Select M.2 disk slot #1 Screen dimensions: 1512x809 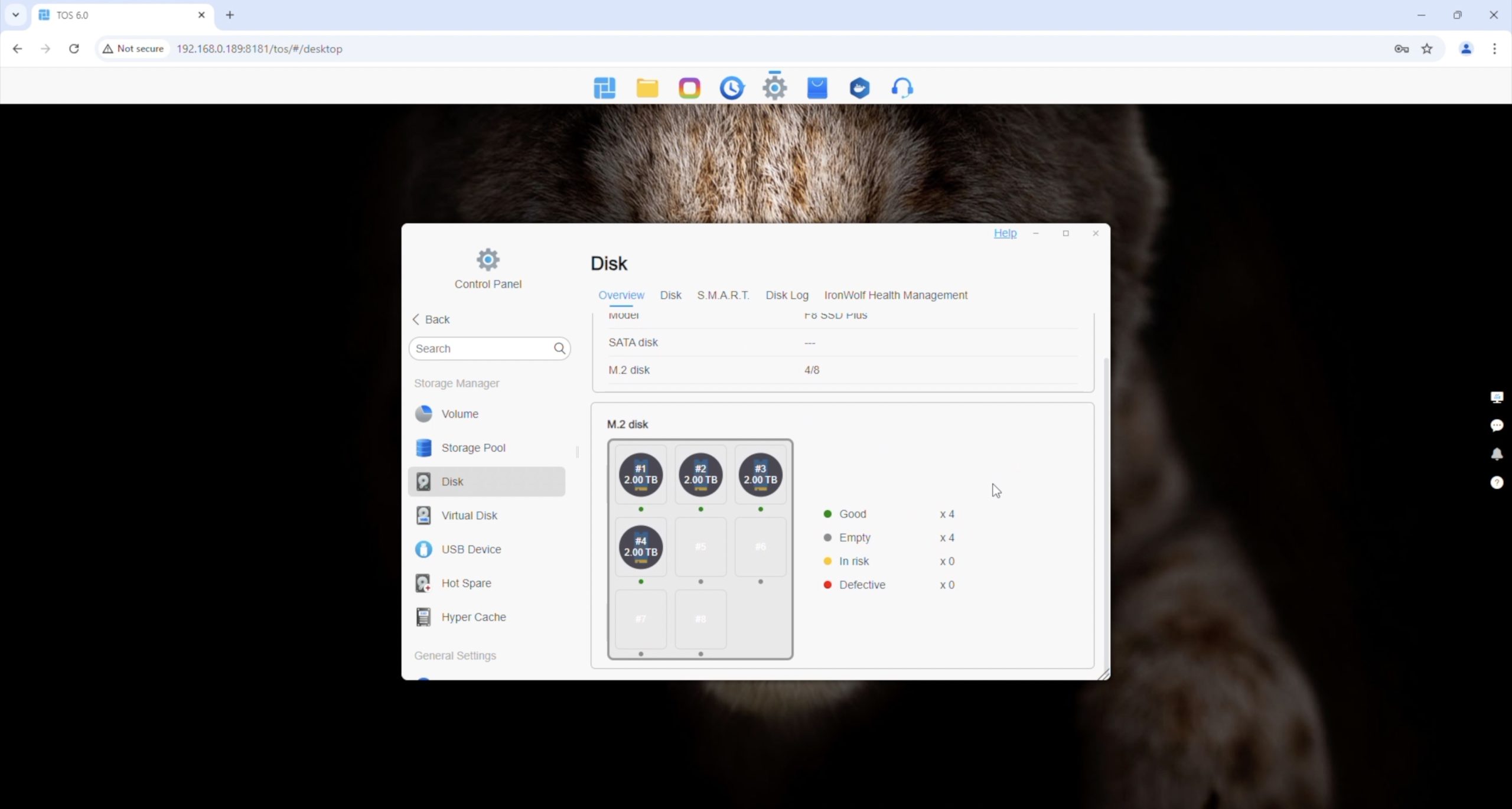(x=640, y=475)
